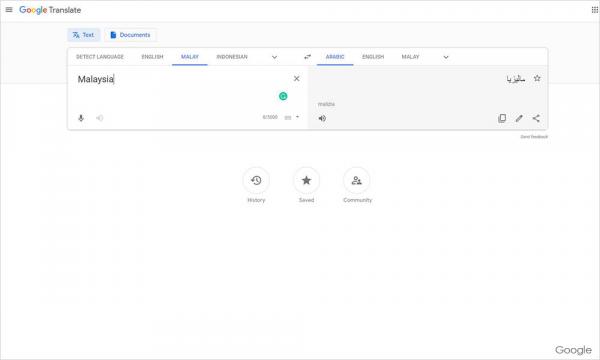
Task: Click the green Grammarly icon
Action: [283, 96]
